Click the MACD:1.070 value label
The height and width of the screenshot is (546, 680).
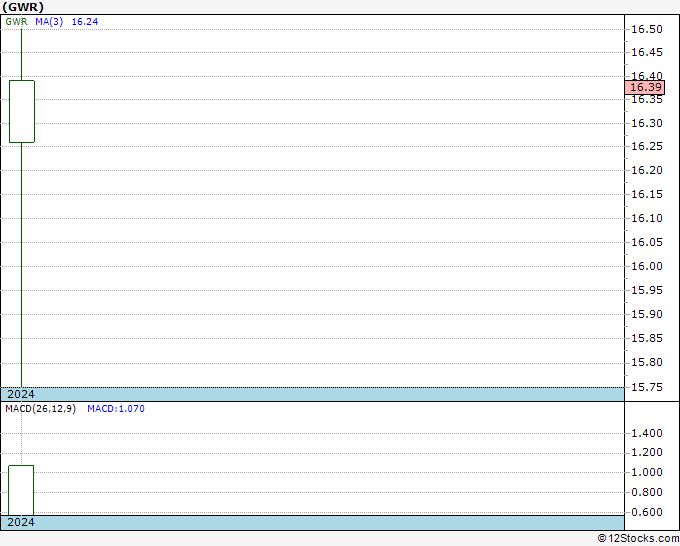tap(116, 409)
